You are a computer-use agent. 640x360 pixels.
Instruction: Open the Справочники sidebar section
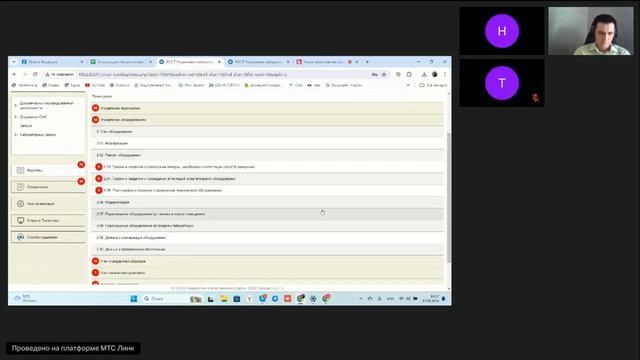coord(48,187)
